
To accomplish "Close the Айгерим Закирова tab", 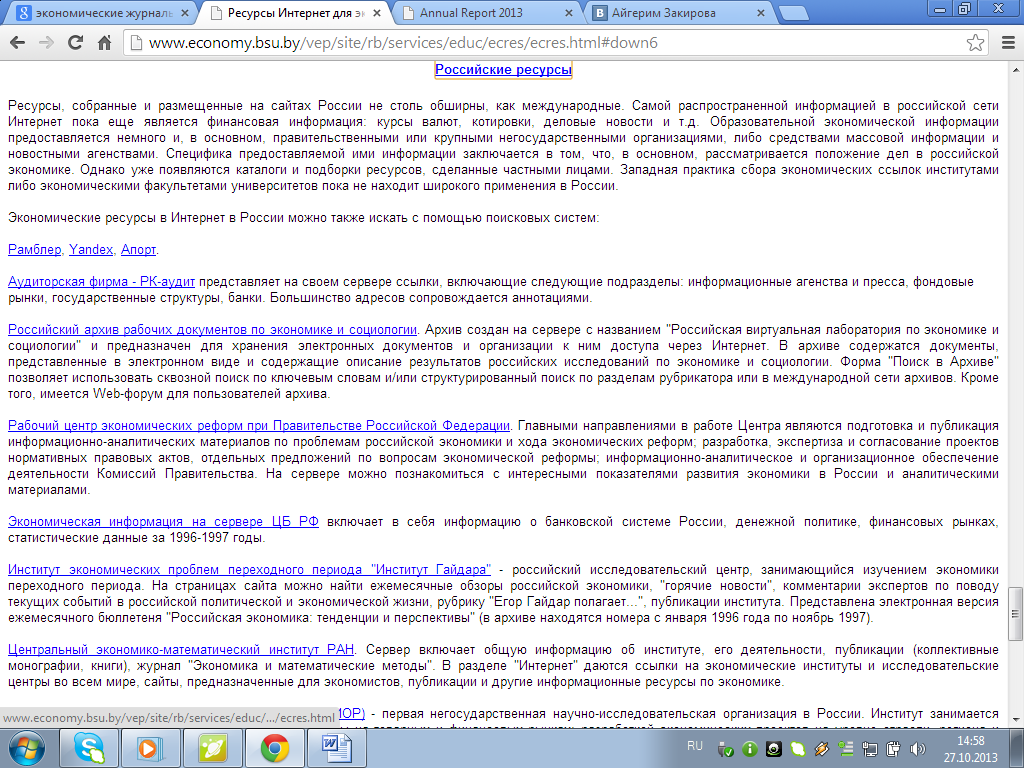I will tap(761, 13).
